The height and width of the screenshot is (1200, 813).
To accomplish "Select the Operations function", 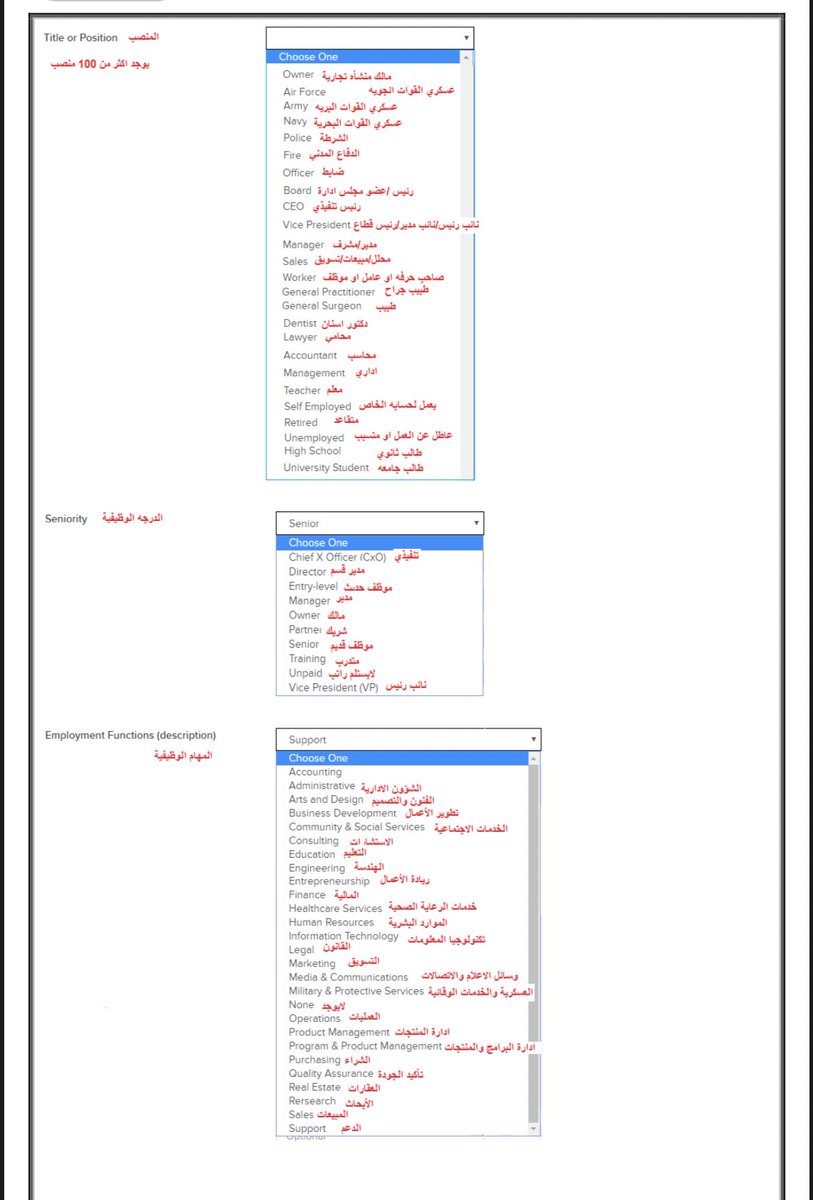I will (x=315, y=1018).
